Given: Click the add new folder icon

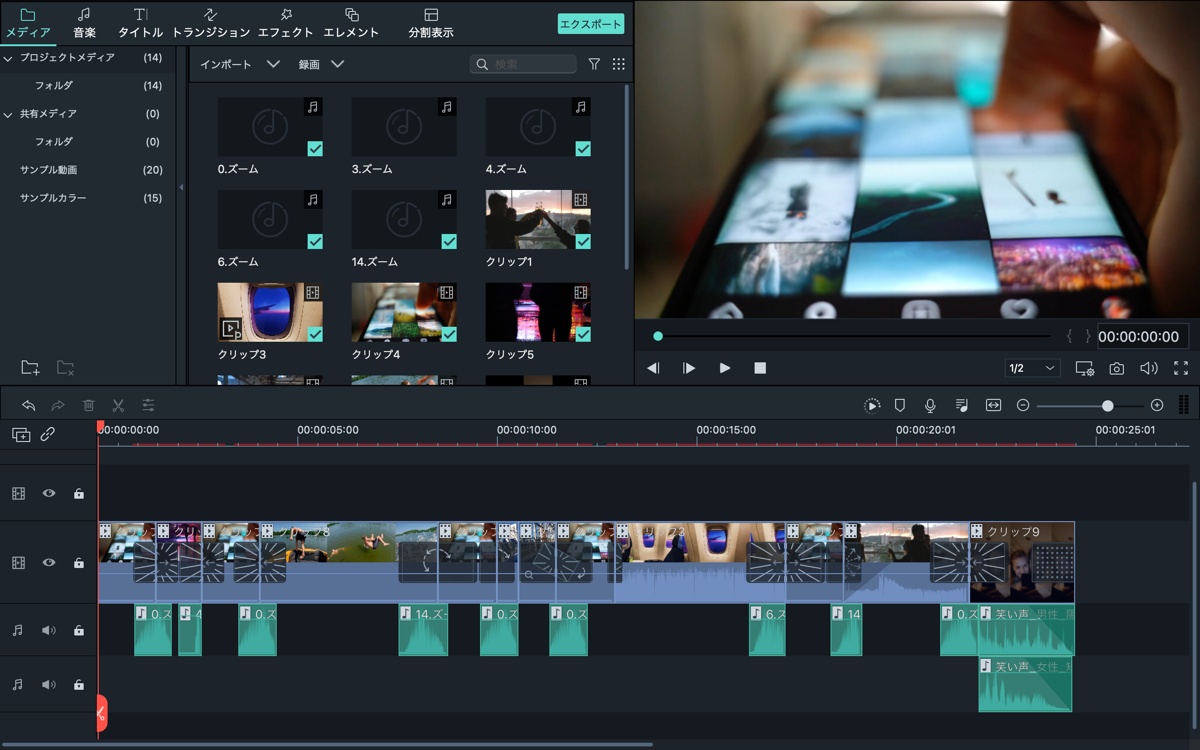Looking at the screenshot, I should (x=30, y=368).
